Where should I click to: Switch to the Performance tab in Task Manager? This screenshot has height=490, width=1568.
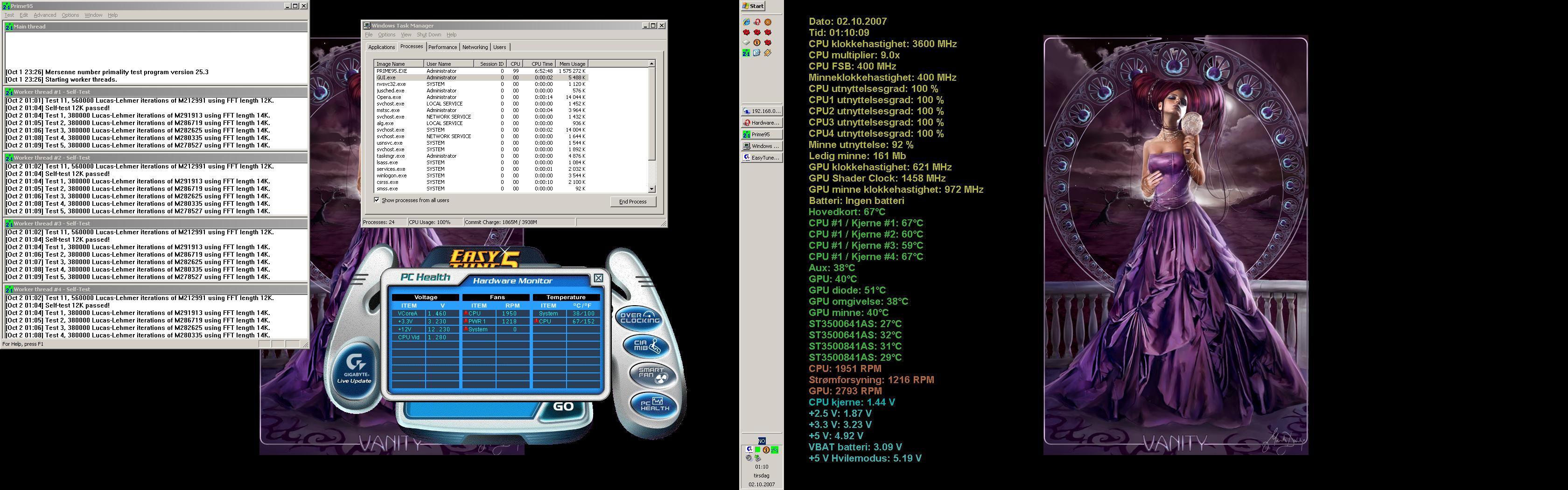click(x=442, y=47)
